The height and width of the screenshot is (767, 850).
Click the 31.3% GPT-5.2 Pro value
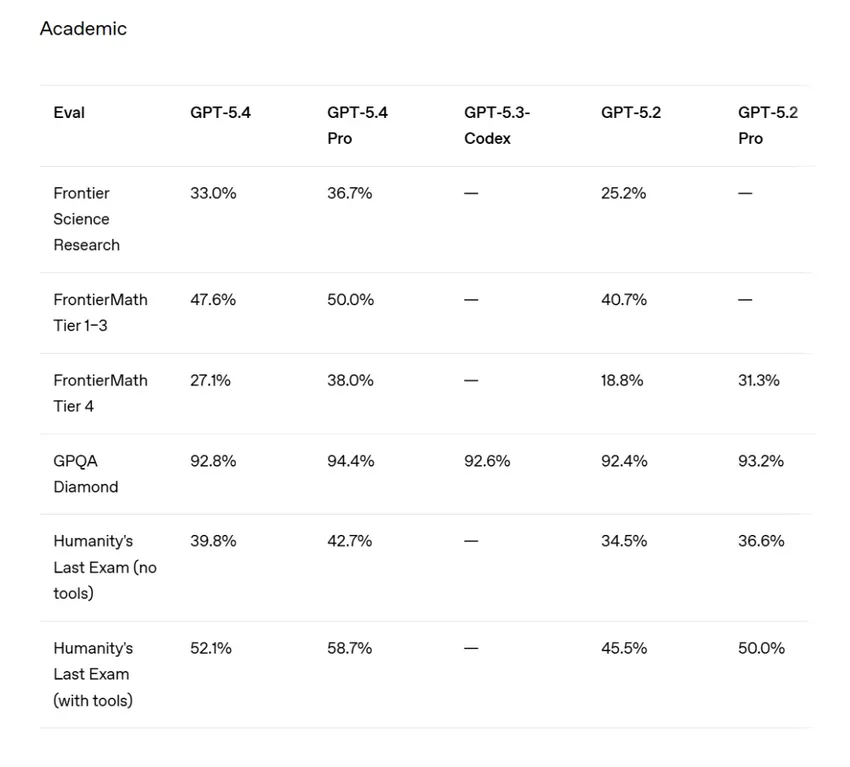click(759, 380)
